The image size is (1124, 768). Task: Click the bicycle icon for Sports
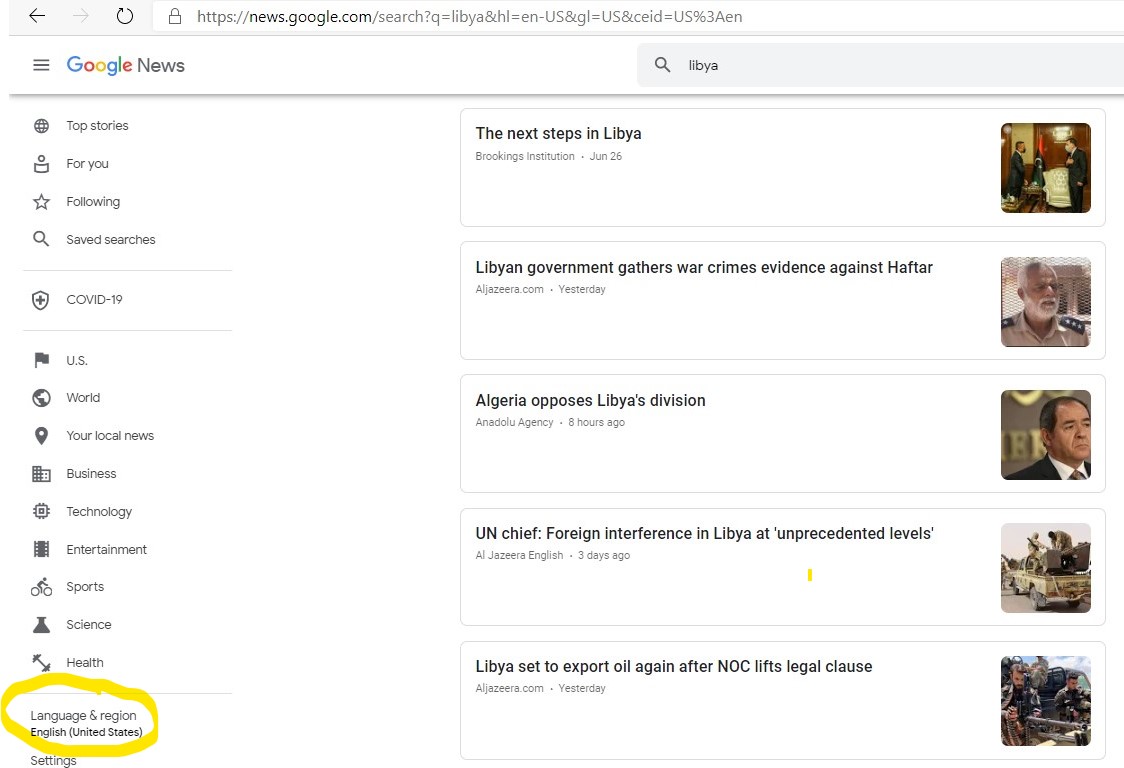(x=42, y=587)
